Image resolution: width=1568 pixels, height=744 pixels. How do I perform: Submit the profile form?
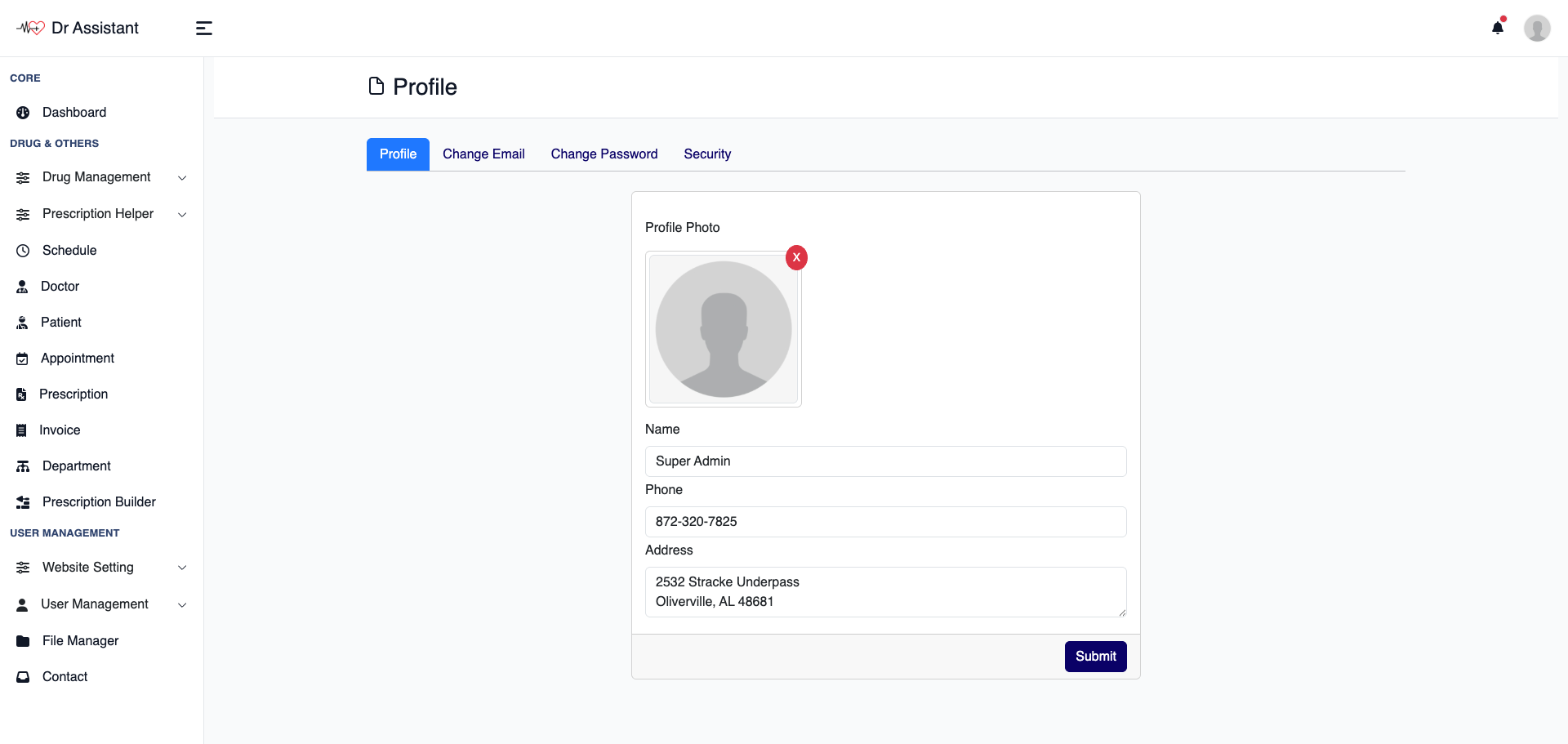1095,657
